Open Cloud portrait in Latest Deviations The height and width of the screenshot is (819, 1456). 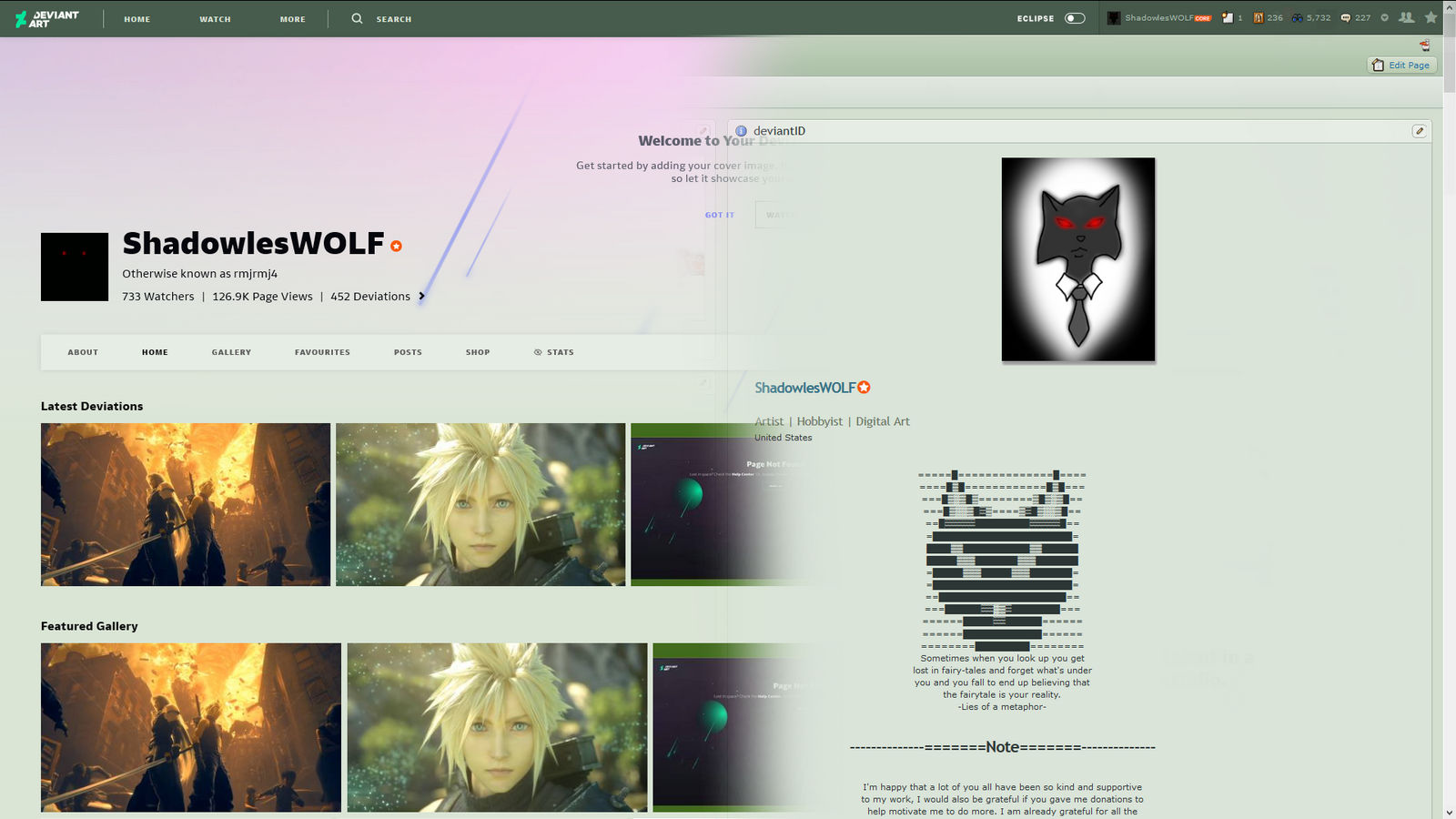(x=480, y=504)
